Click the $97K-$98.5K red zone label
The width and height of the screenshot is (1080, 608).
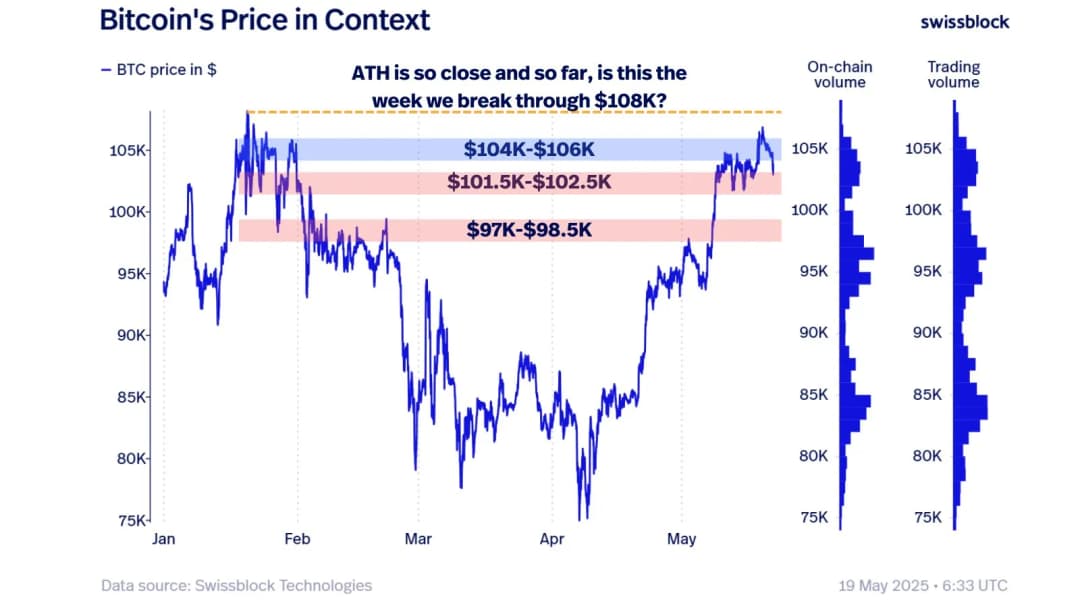point(529,230)
